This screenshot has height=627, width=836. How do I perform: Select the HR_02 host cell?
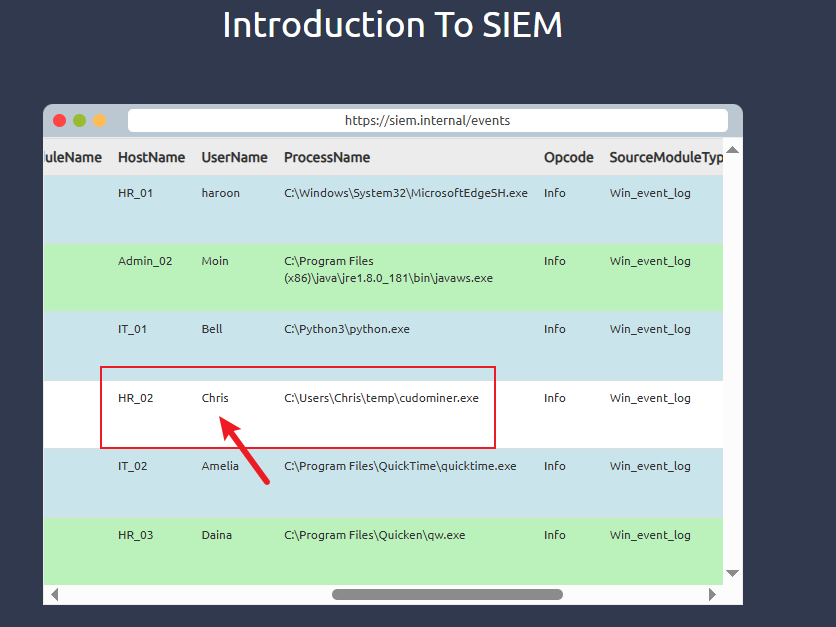click(135, 398)
